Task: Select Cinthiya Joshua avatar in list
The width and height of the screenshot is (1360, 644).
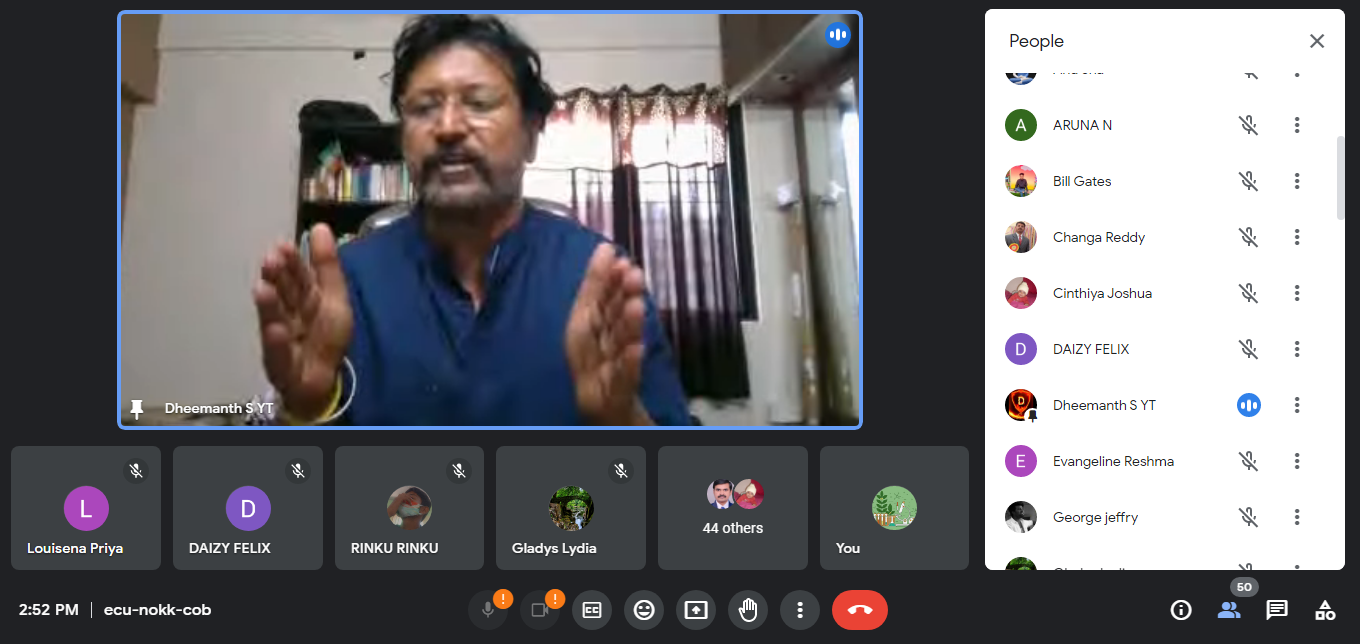Action: point(1021,293)
